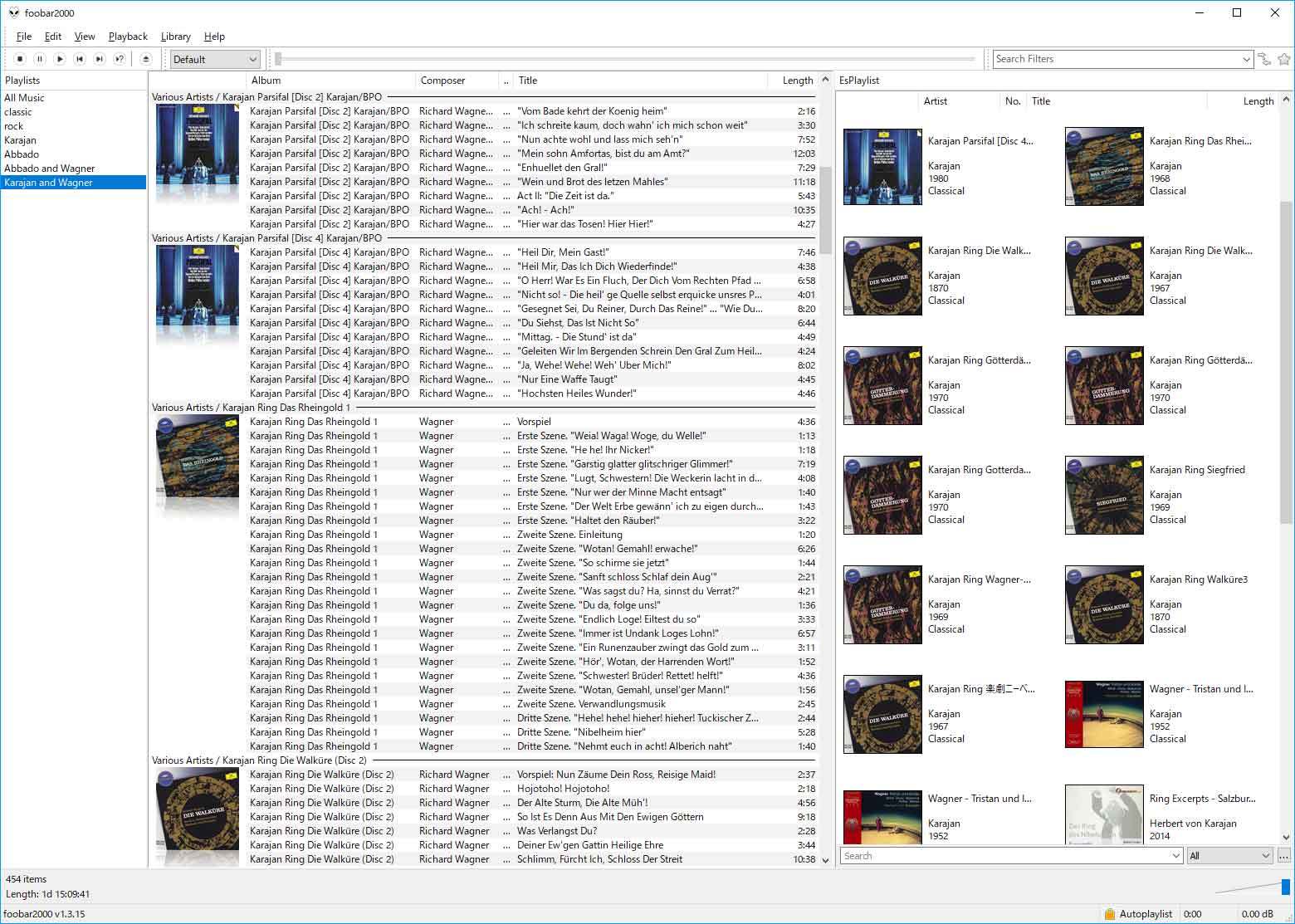The height and width of the screenshot is (924, 1295).
Task: Click the star icon beside Search Filters
Action: point(1284,59)
